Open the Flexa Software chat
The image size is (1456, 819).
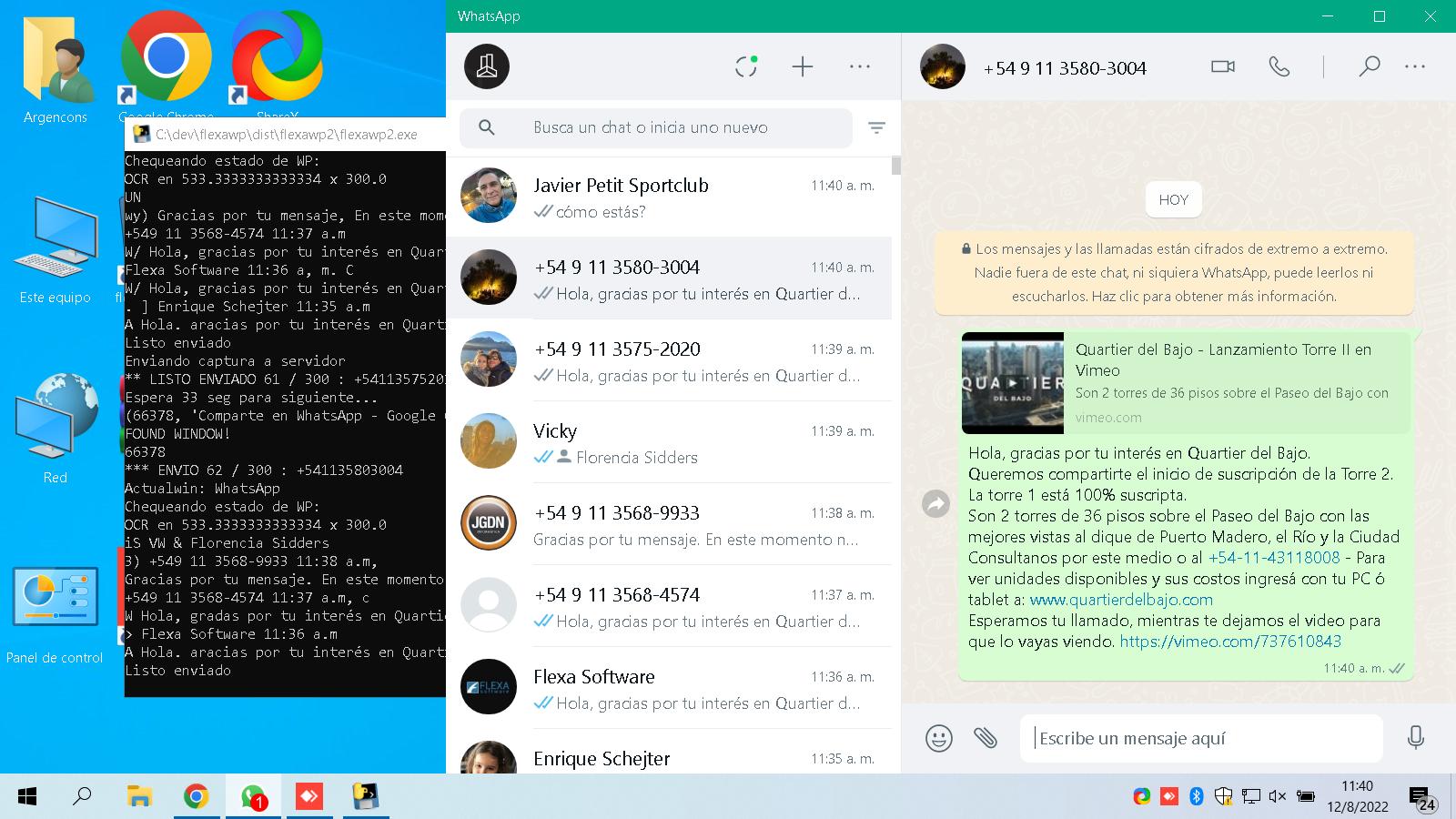[x=669, y=688]
